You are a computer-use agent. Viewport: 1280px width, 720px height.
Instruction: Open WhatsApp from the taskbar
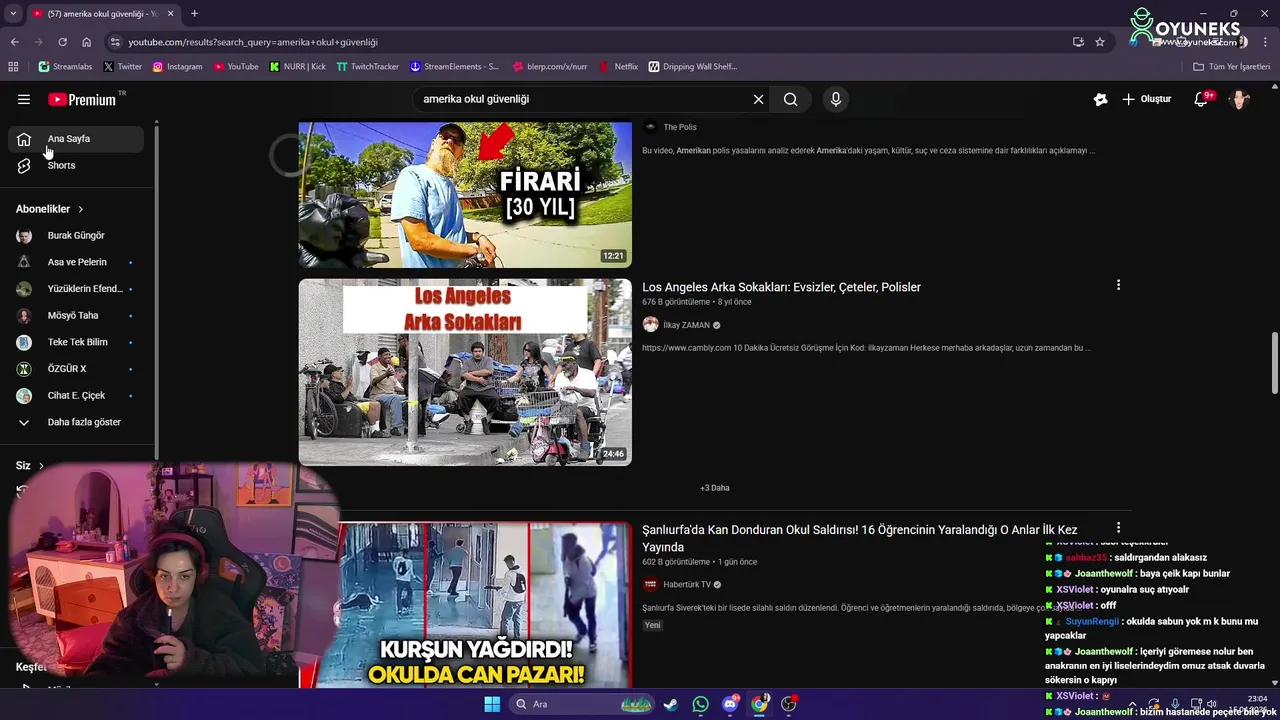coord(700,704)
